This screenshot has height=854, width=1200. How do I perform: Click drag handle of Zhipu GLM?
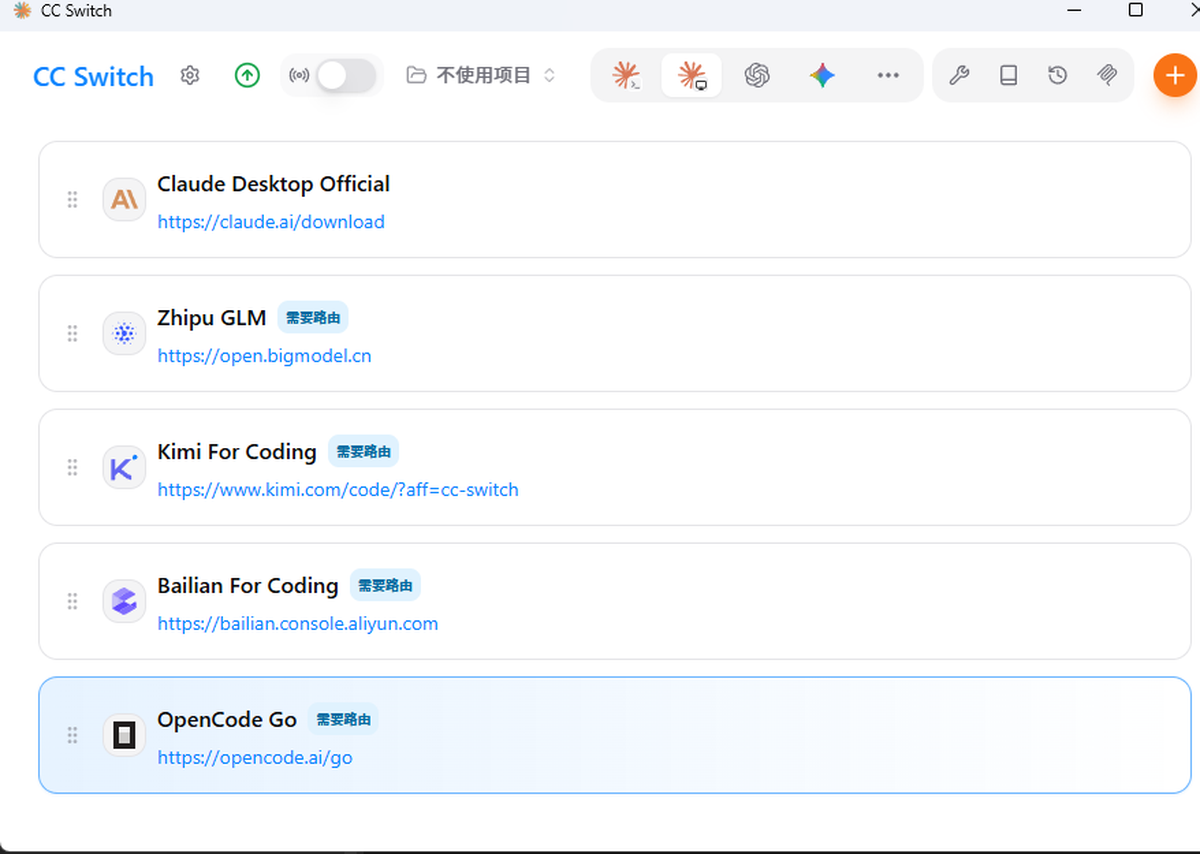coord(72,334)
